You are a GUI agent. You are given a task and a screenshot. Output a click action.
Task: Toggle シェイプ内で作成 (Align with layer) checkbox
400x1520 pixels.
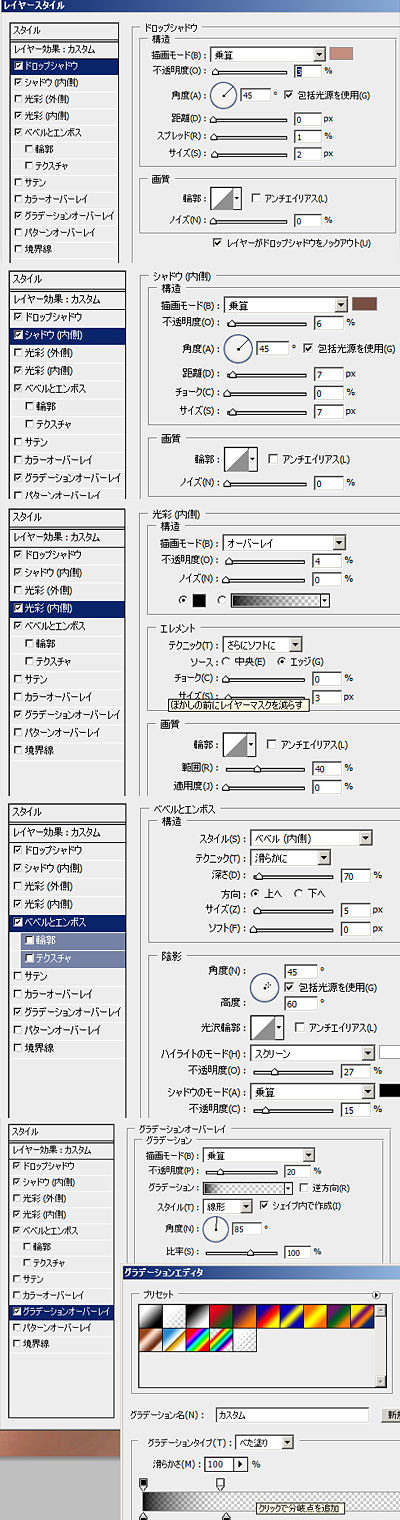(264, 1205)
